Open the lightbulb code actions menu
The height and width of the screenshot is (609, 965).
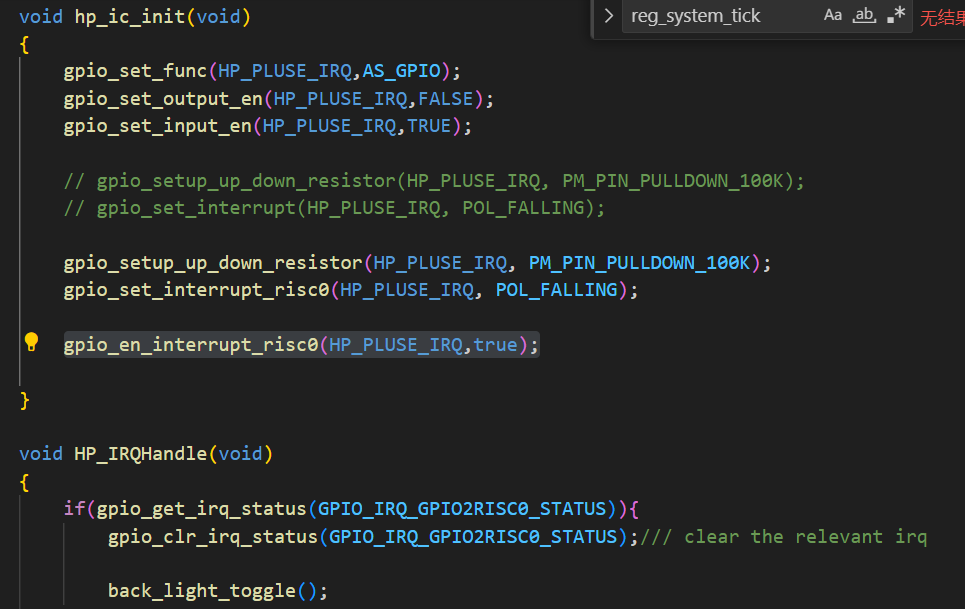(31, 342)
